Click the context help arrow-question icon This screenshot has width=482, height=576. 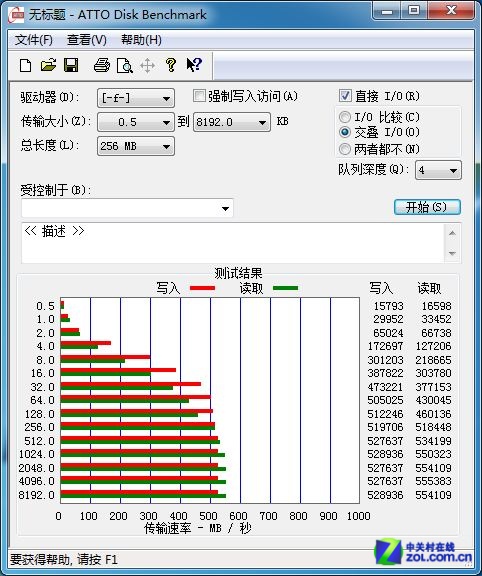click(194, 65)
